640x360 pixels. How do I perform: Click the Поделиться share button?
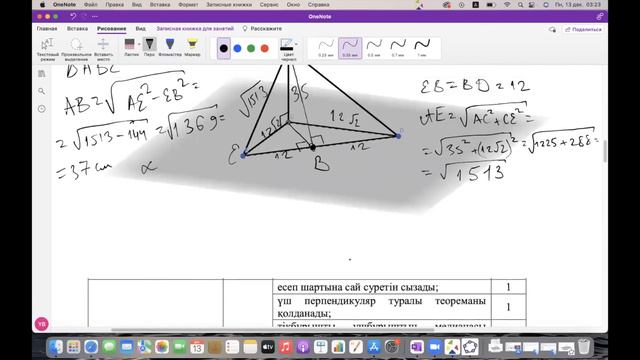pyautogui.click(x=583, y=29)
